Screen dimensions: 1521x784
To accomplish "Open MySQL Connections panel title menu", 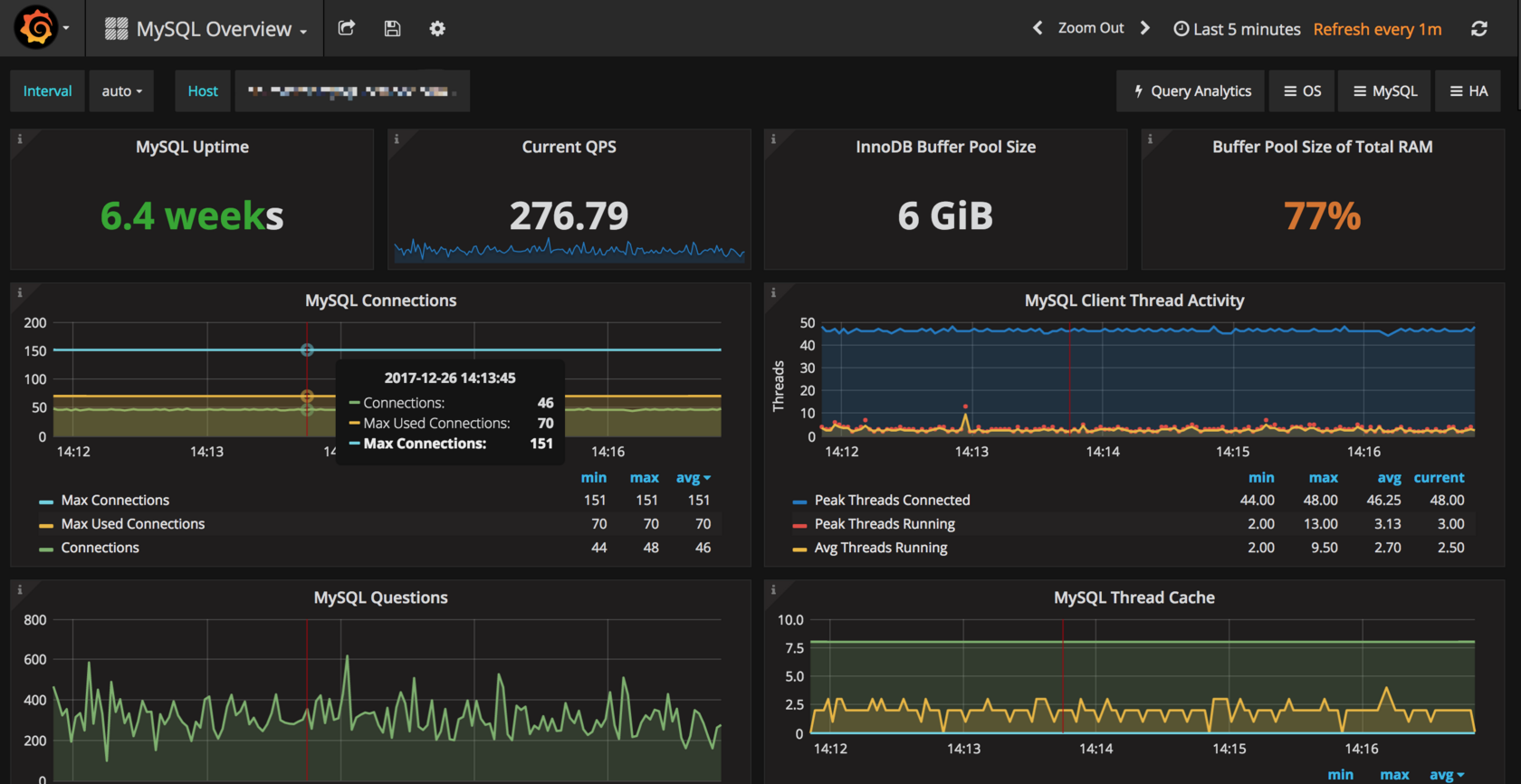I will pos(380,301).
